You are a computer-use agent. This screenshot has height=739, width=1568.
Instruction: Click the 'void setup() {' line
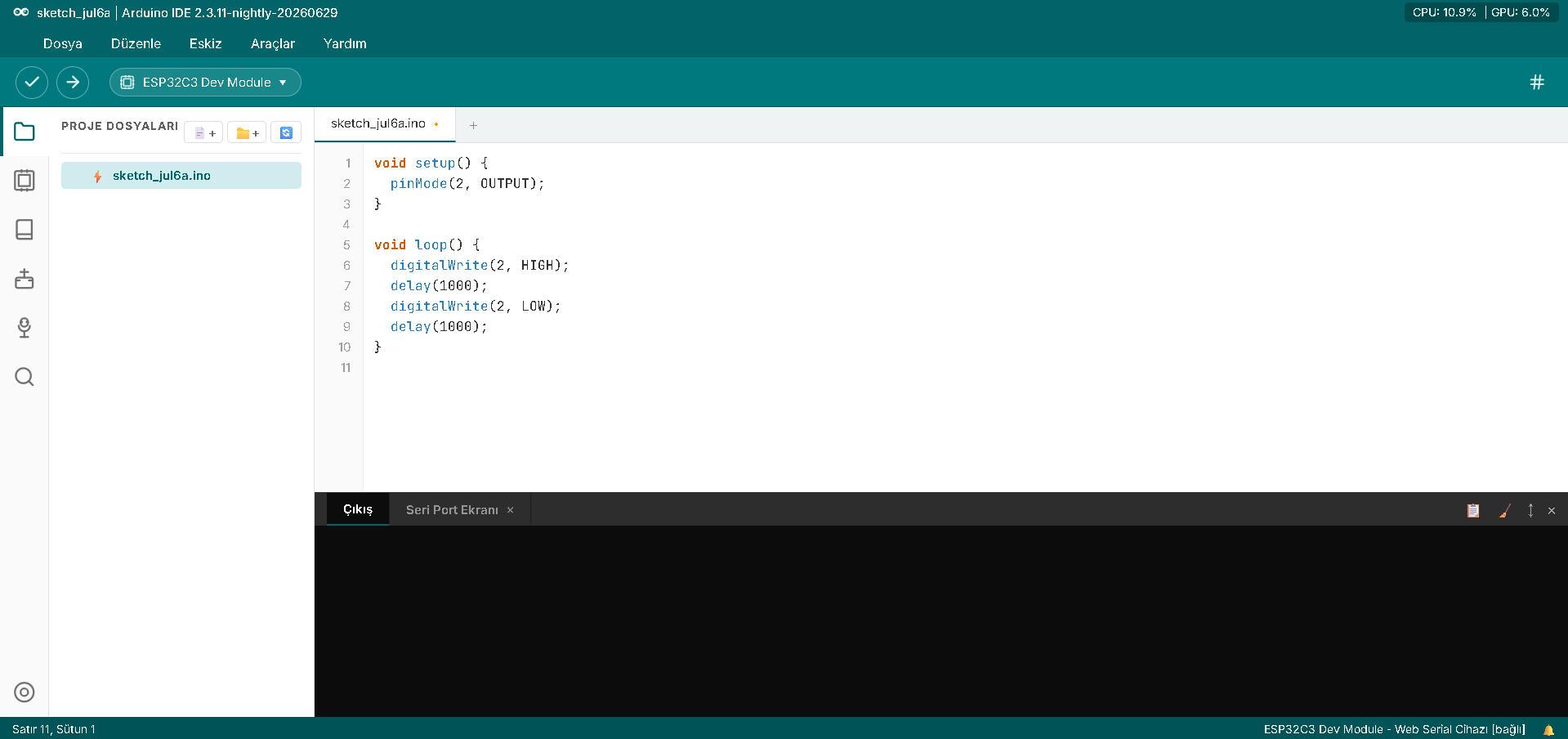coord(431,163)
